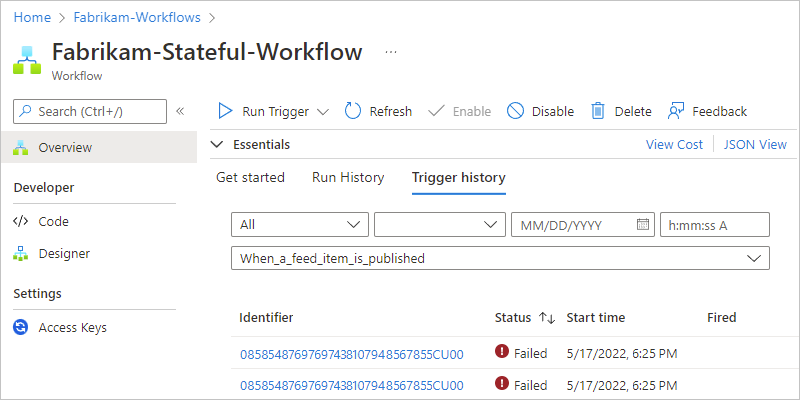The width and height of the screenshot is (800, 400).
Task: Open Access Keys settings
Action: click(72, 328)
